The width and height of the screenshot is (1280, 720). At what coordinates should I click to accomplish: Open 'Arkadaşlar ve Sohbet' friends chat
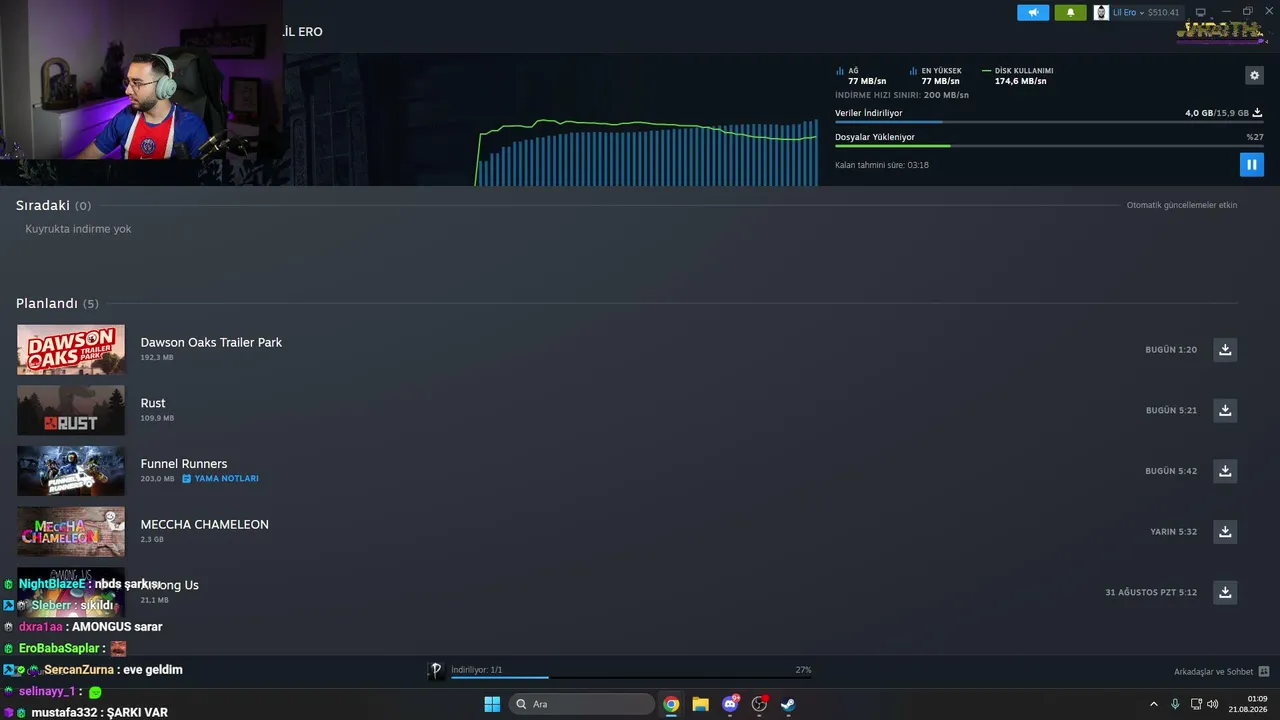[x=1213, y=672]
